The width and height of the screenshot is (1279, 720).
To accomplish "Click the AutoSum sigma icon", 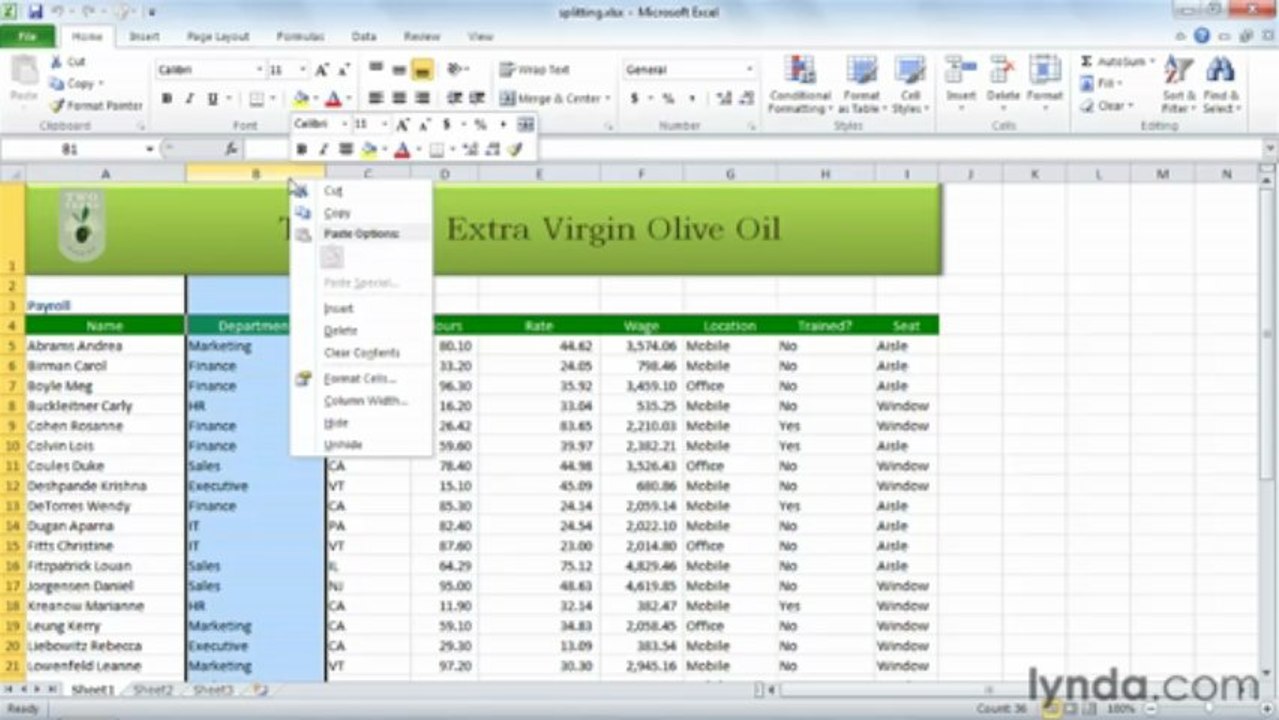I will (x=1086, y=62).
